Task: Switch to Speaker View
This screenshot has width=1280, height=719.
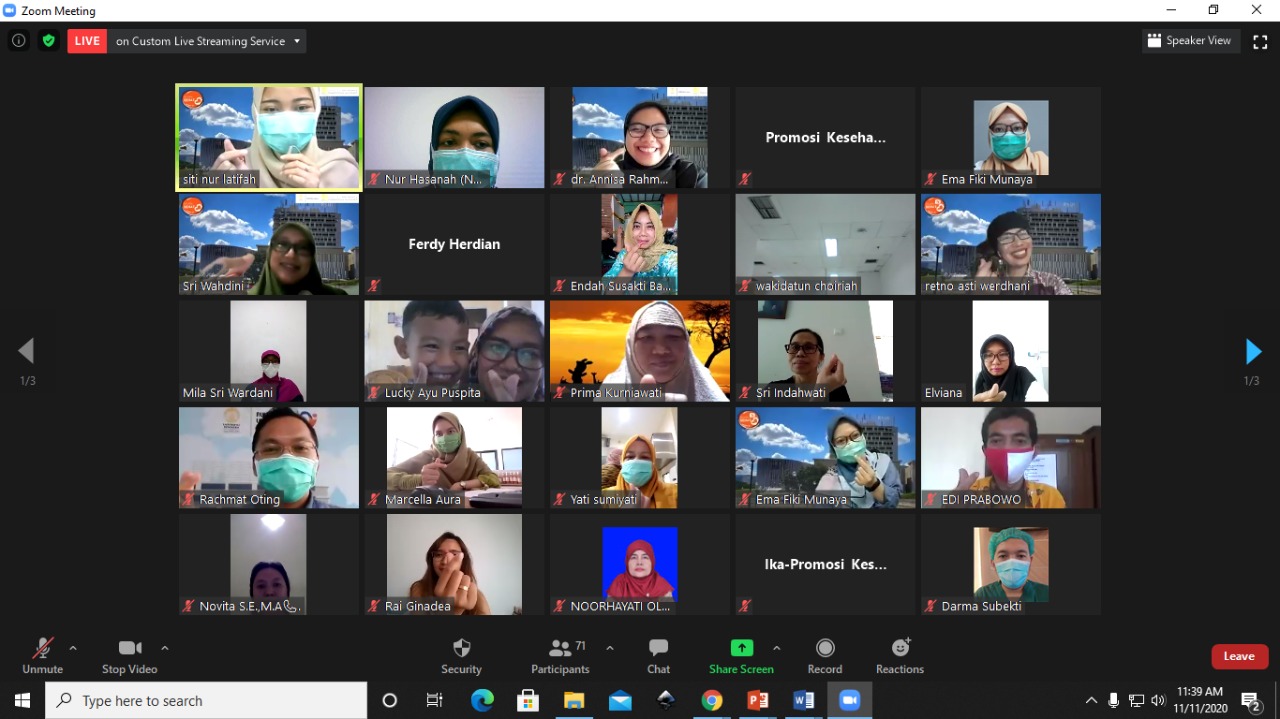Action: pyautogui.click(x=1190, y=41)
